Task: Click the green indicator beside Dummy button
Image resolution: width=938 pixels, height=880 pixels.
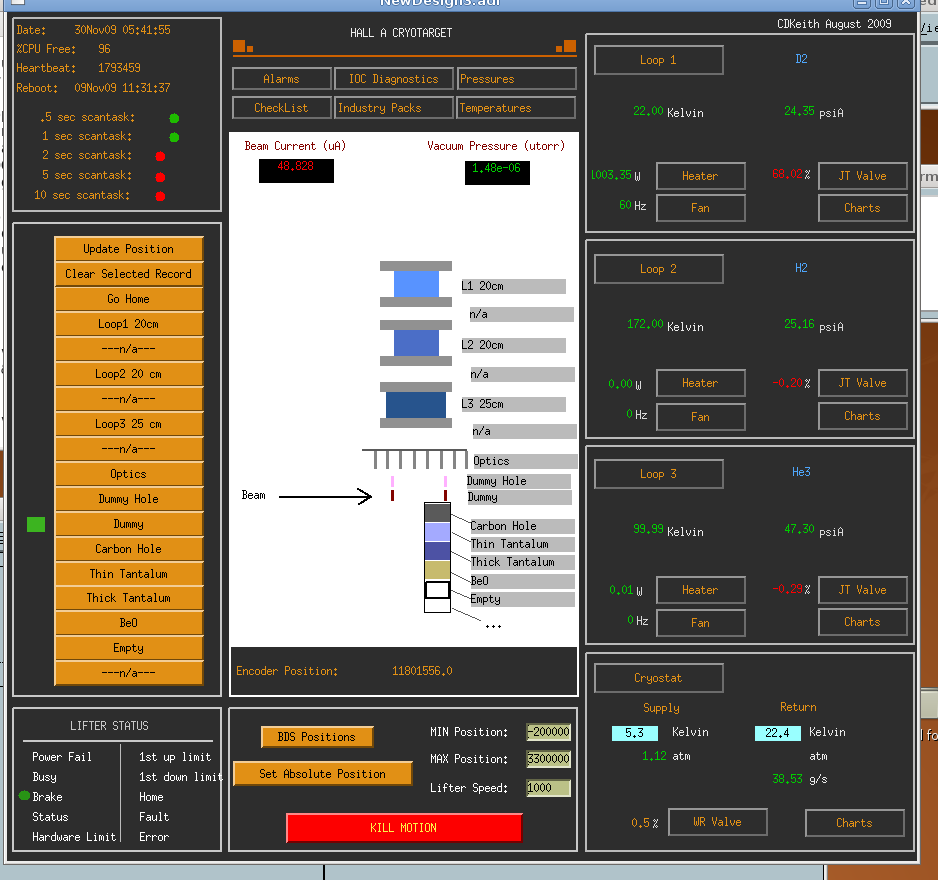Action: pos(36,525)
